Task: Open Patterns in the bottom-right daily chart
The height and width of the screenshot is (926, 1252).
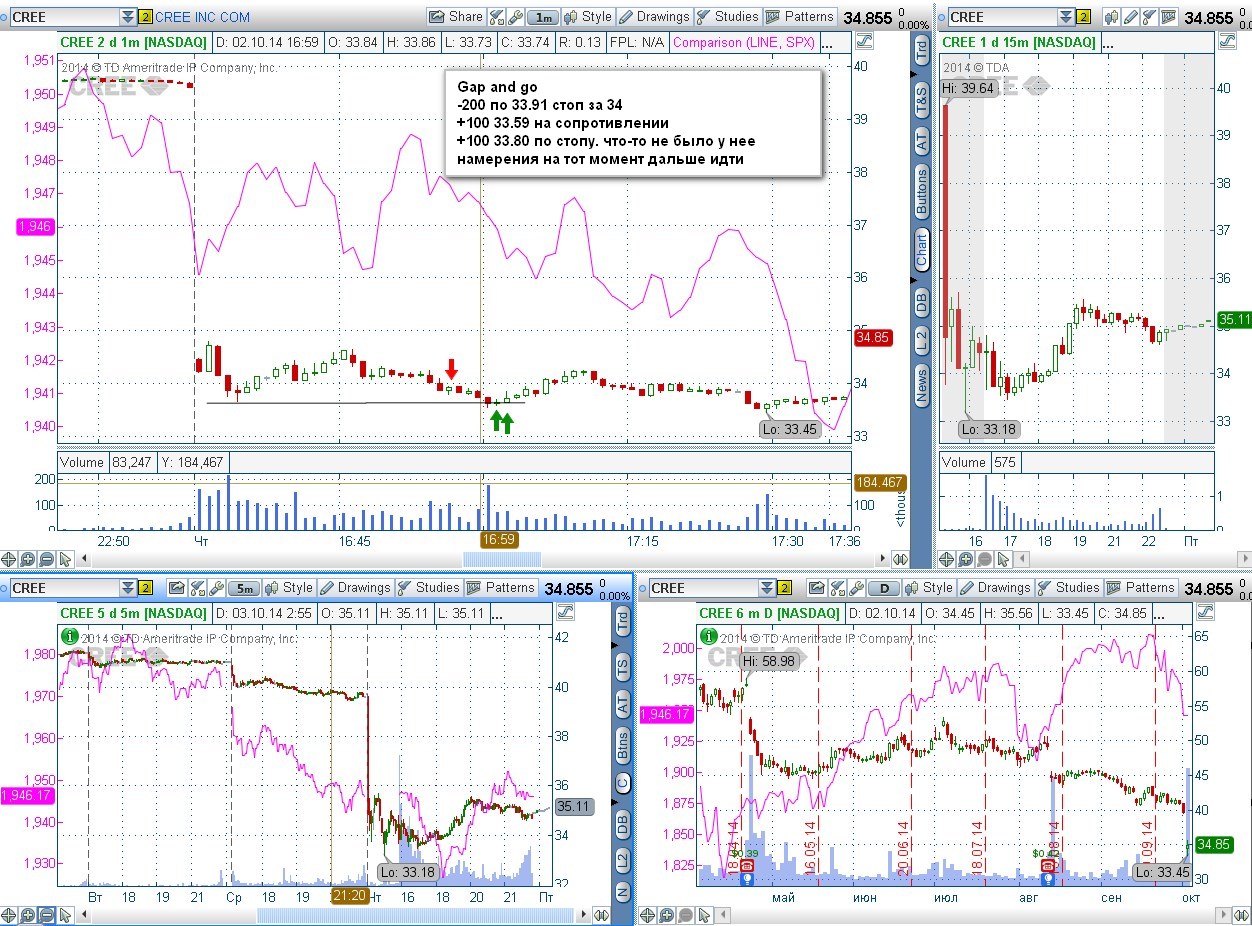Action: pyautogui.click(x=1141, y=588)
